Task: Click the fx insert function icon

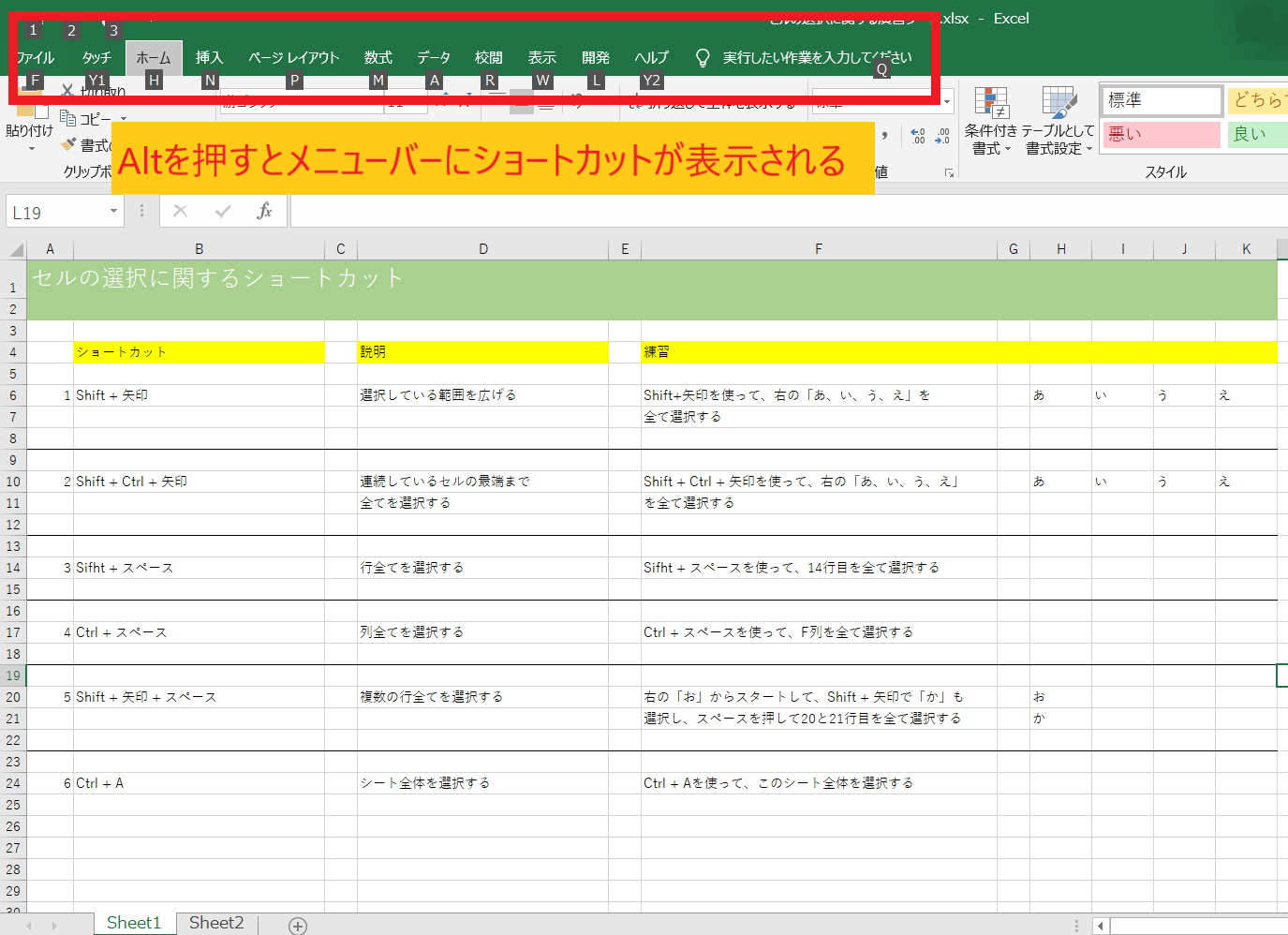Action: (265, 211)
